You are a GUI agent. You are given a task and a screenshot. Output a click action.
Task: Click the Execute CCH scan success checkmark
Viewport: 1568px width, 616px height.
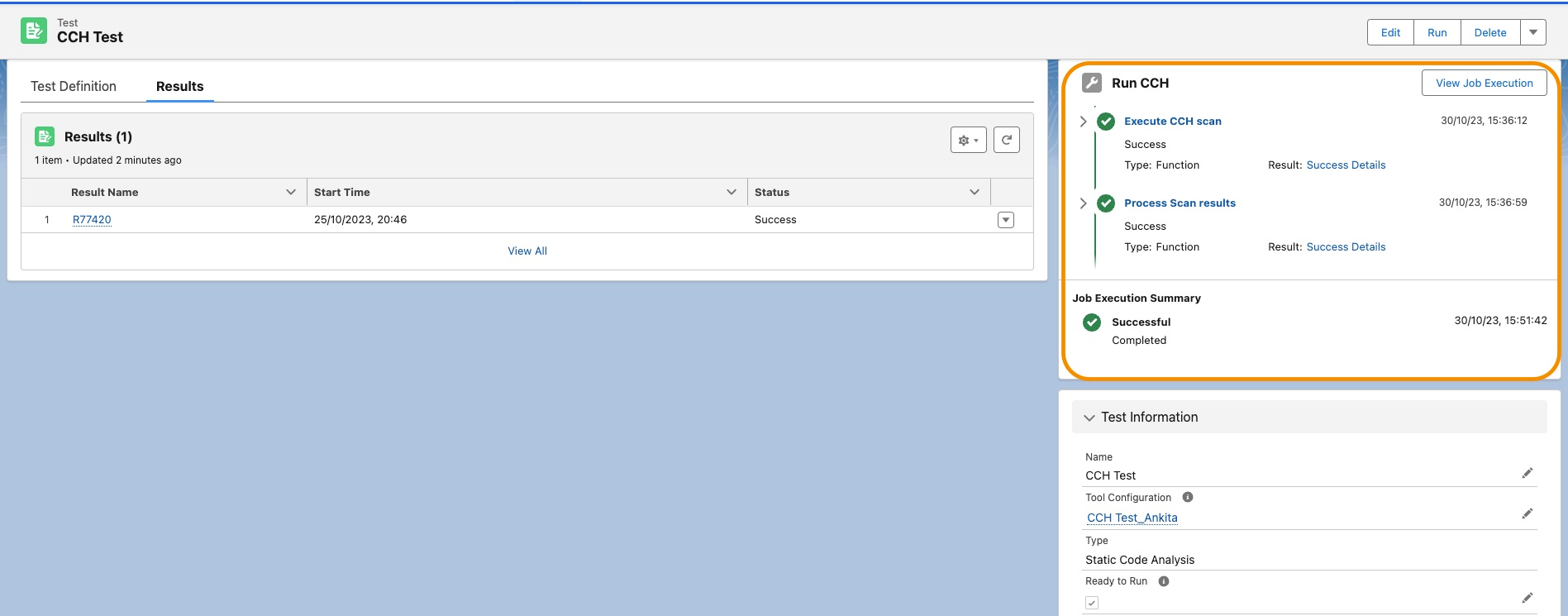1106,122
